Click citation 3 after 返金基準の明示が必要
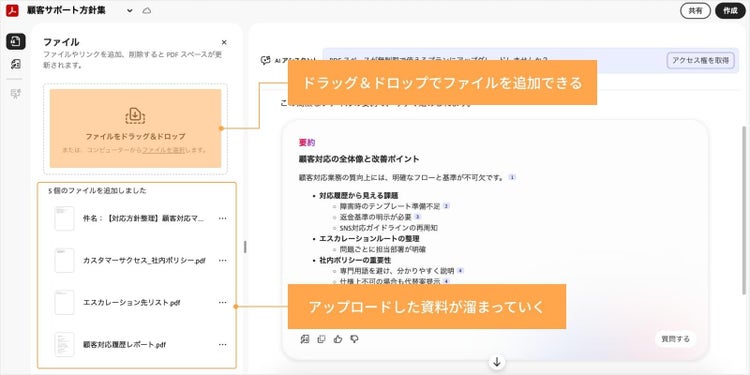This screenshot has height=375, width=750. tap(417, 217)
